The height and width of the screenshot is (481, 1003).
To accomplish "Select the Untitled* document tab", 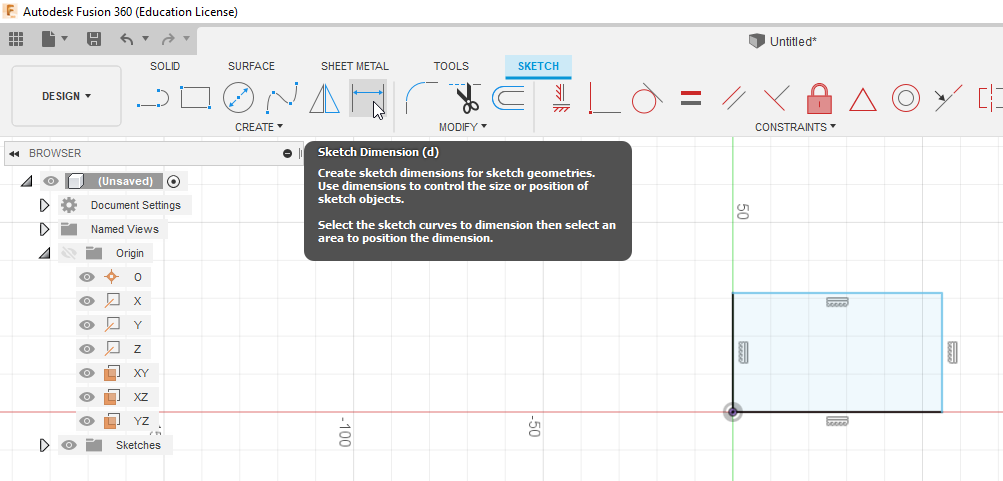I will click(783, 42).
